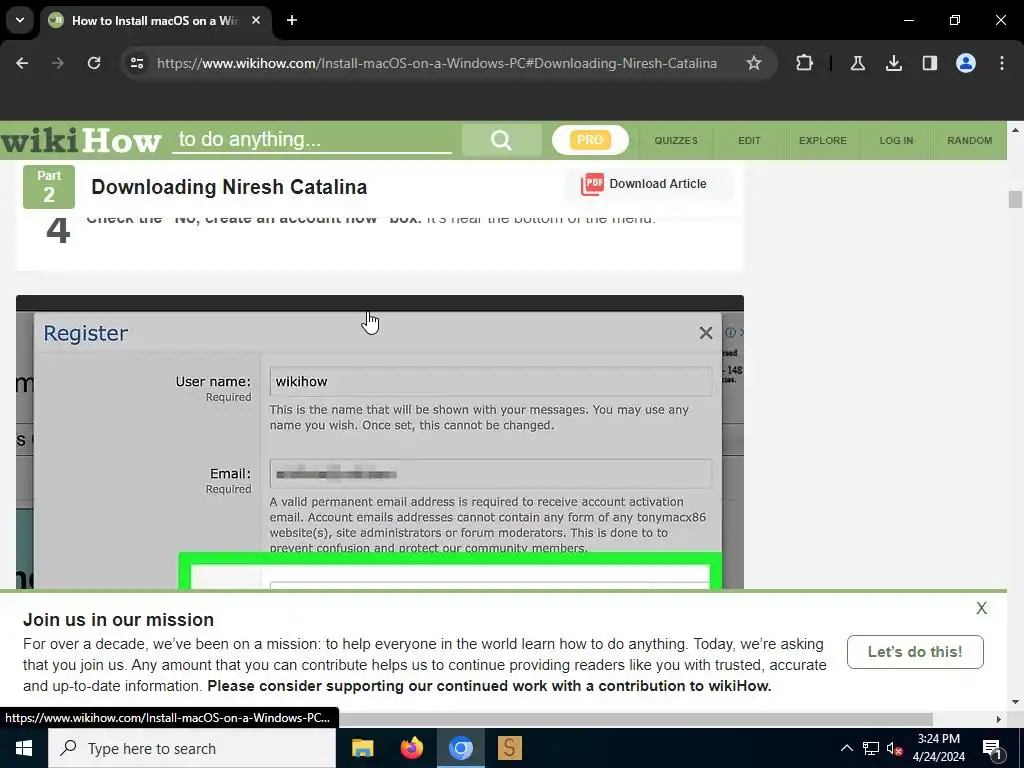Click the muted volume tray icon
Screen dimensions: 1024x768
point(895,748)
